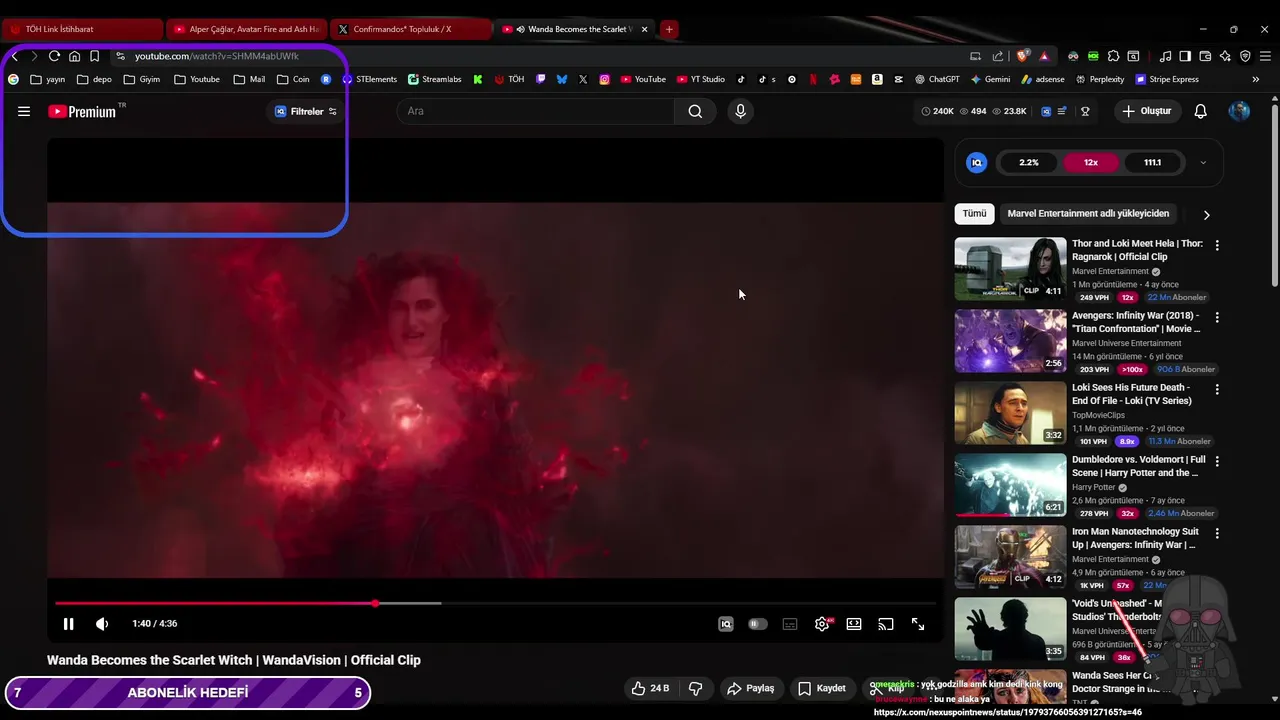
Task: Toggle subtitles in the player
Action: point(790,624)
